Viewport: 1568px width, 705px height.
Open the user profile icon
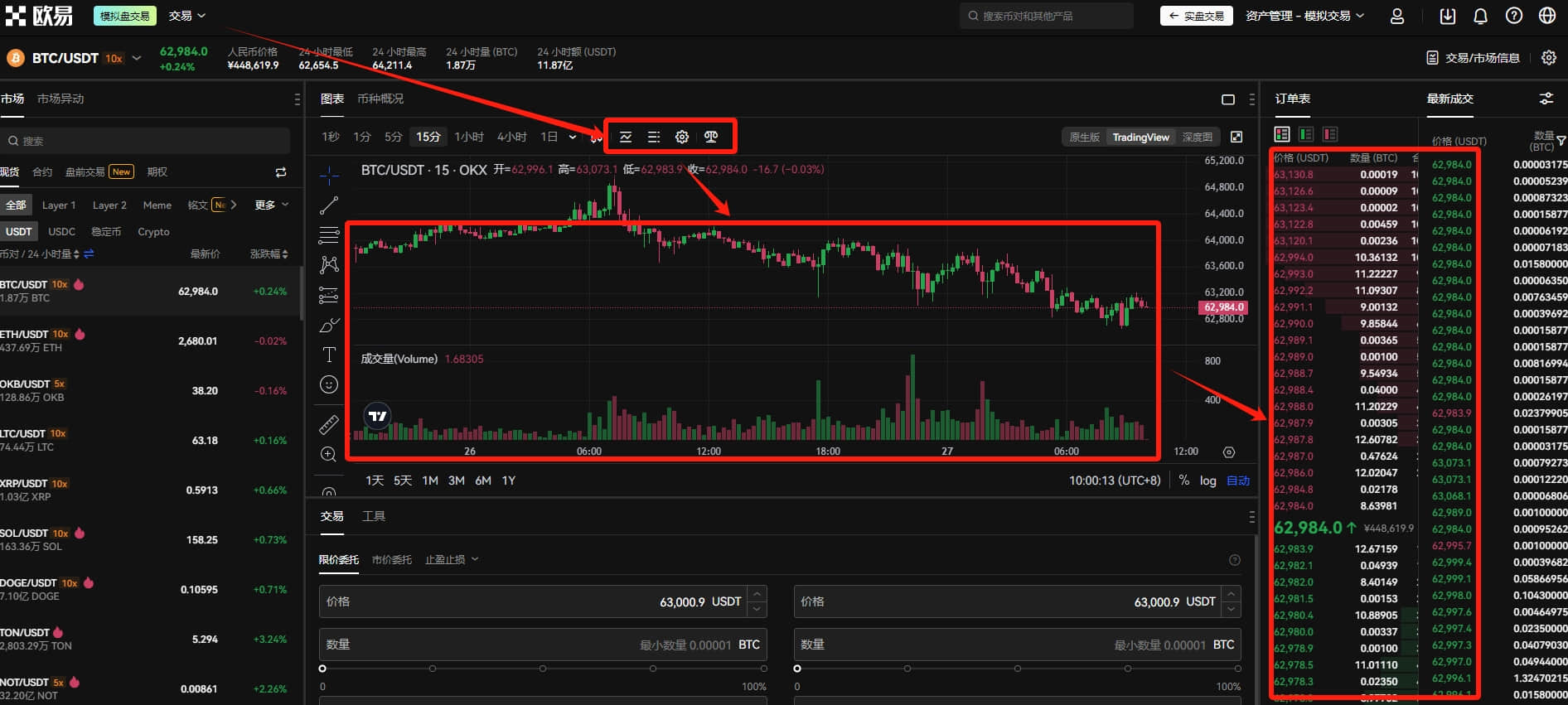1397,16
